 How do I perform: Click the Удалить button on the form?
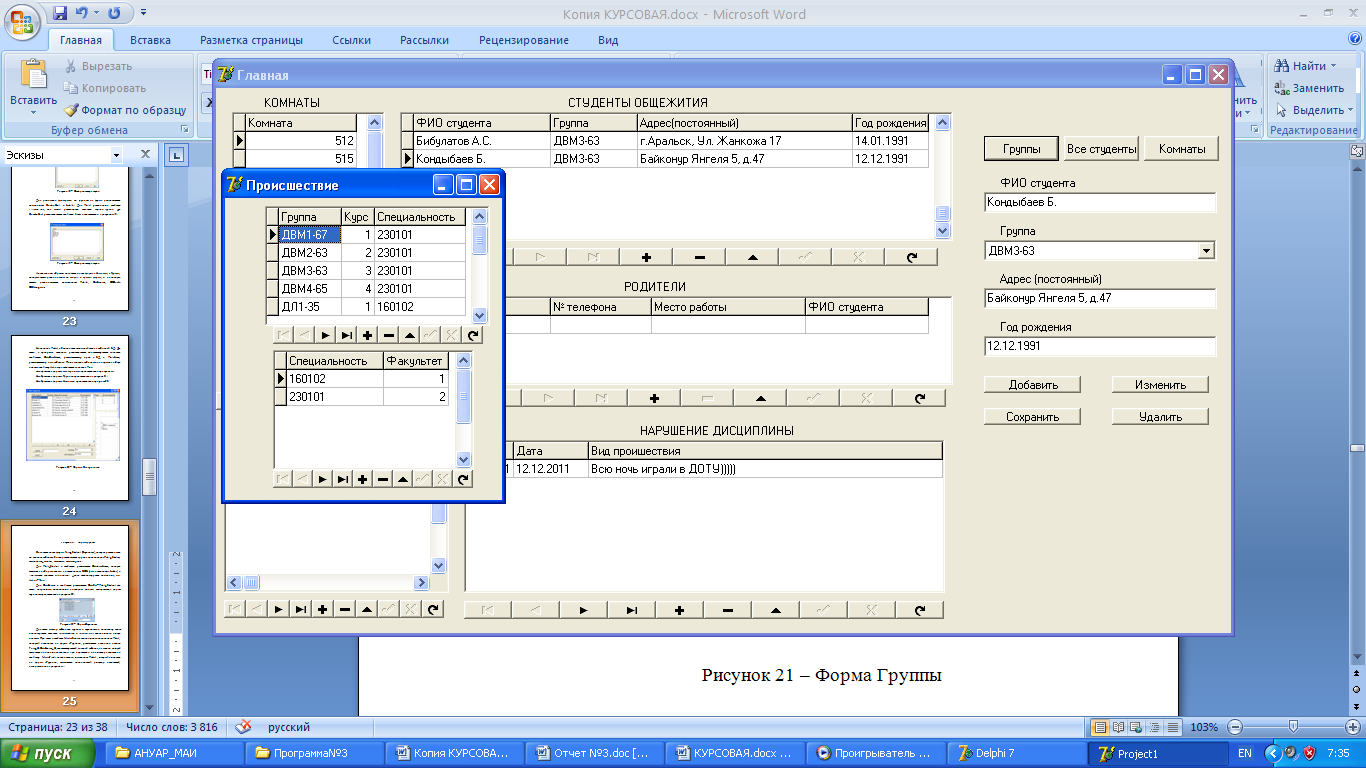click(x=1159, y=416)
